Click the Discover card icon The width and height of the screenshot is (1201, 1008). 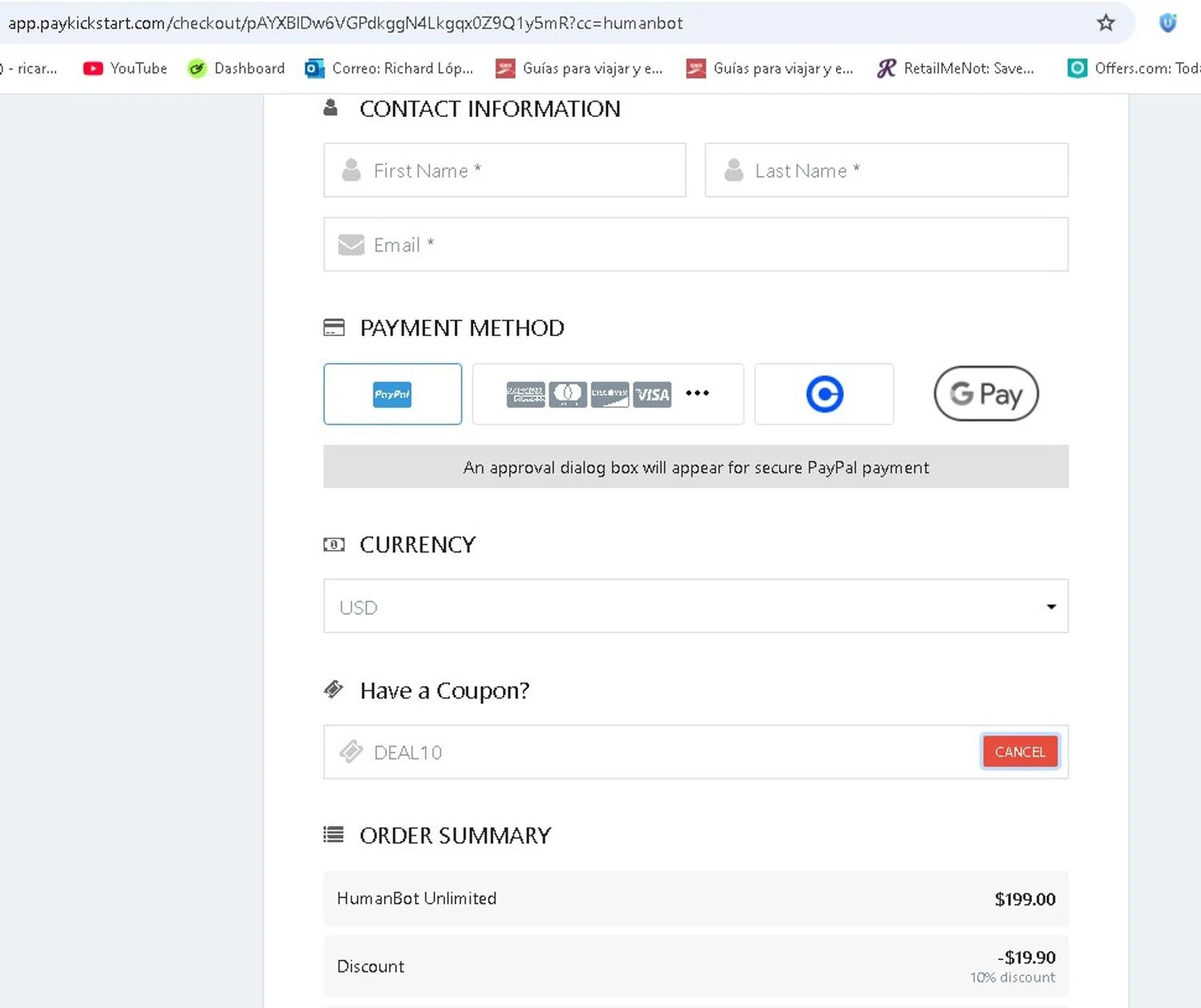[610, 394]
